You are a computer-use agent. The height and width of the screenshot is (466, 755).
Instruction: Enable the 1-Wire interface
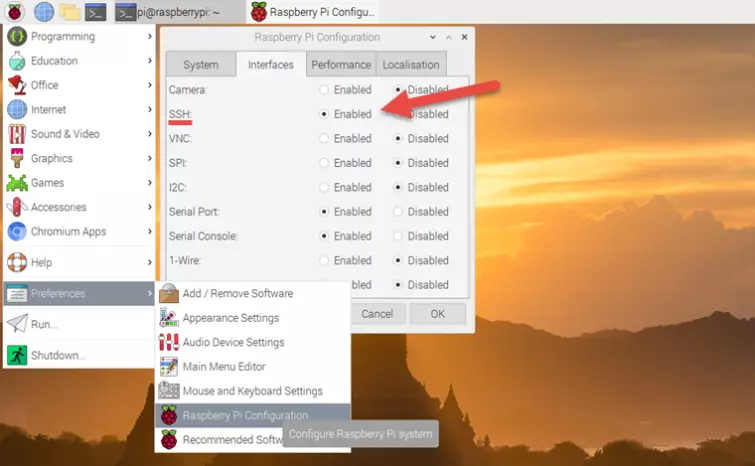(x=324, y=260)
